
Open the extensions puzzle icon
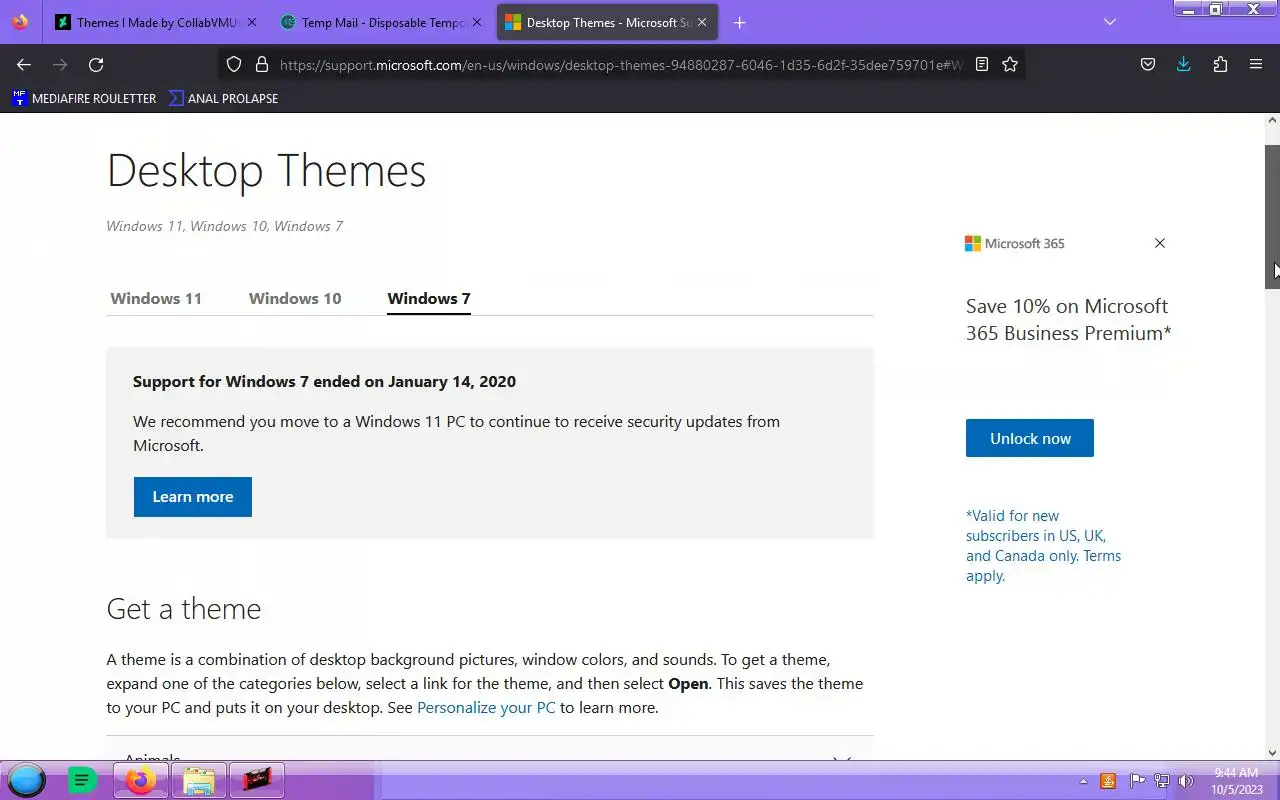1220,64
